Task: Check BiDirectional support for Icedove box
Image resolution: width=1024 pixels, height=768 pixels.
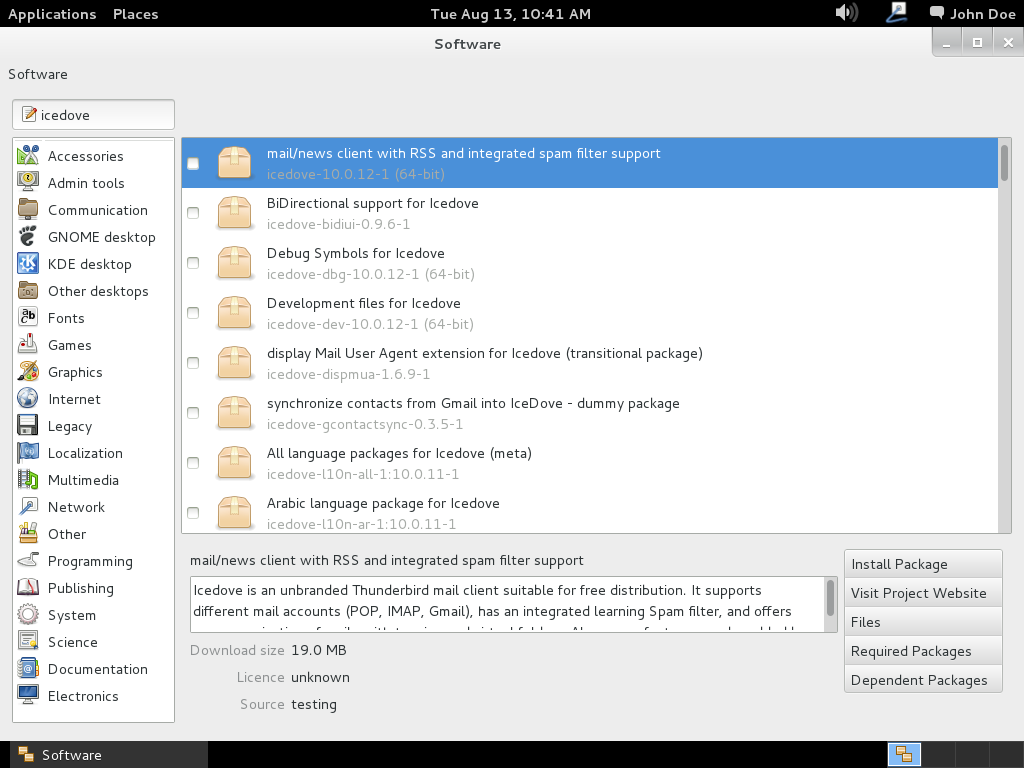Action: point(193,213)
